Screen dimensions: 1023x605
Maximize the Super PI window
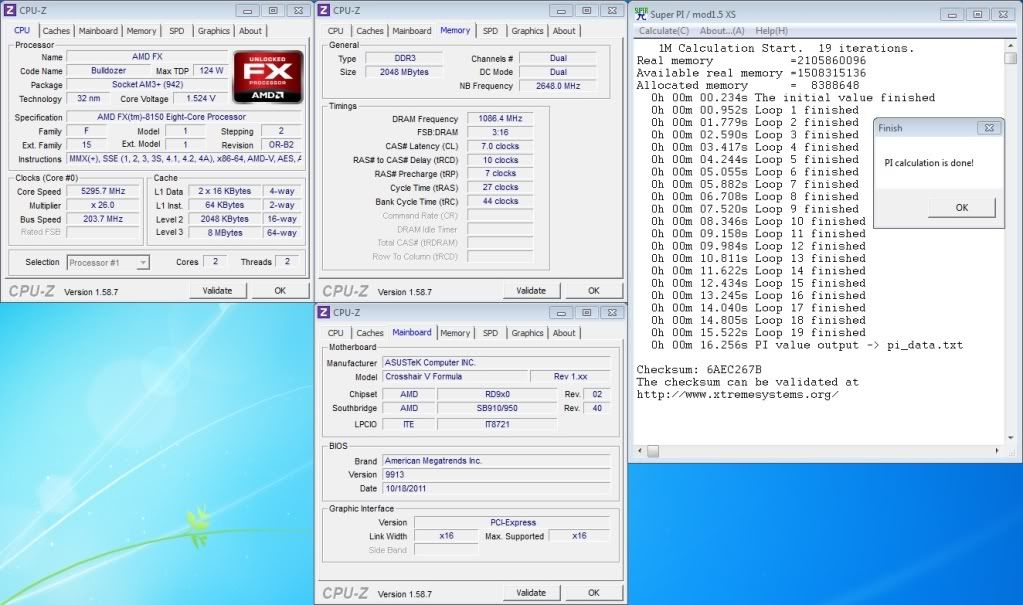point(976,14)
